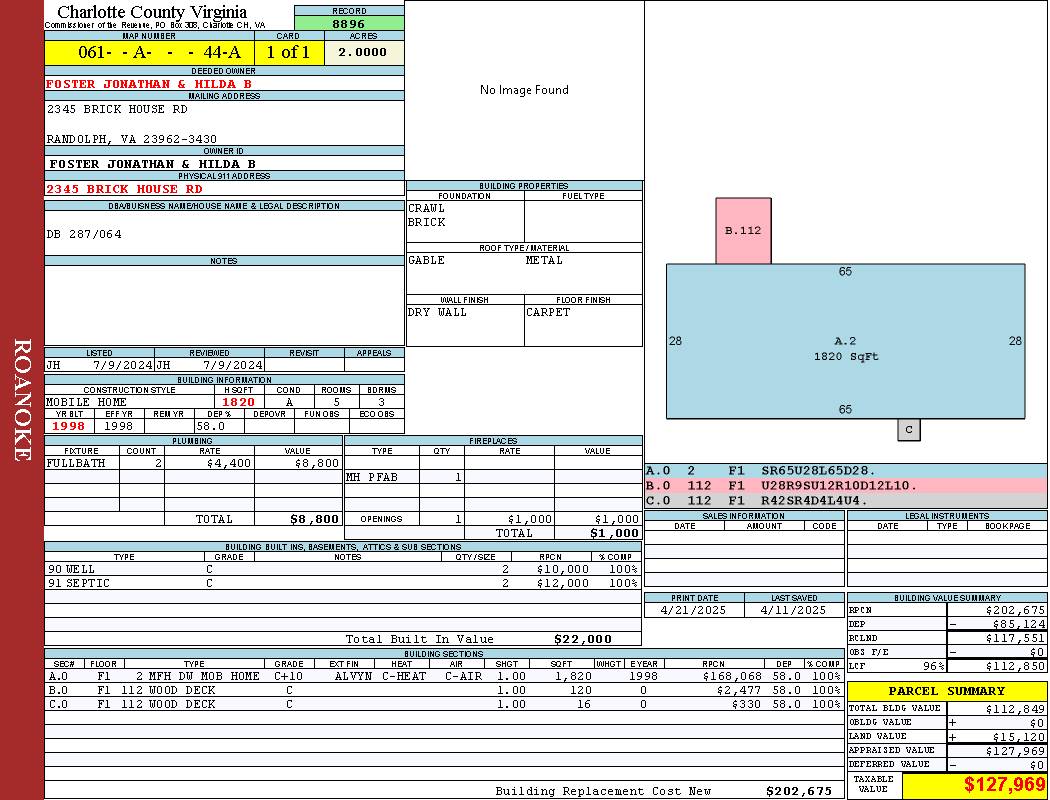Click legal description DB 287/064

pos(84,234)
